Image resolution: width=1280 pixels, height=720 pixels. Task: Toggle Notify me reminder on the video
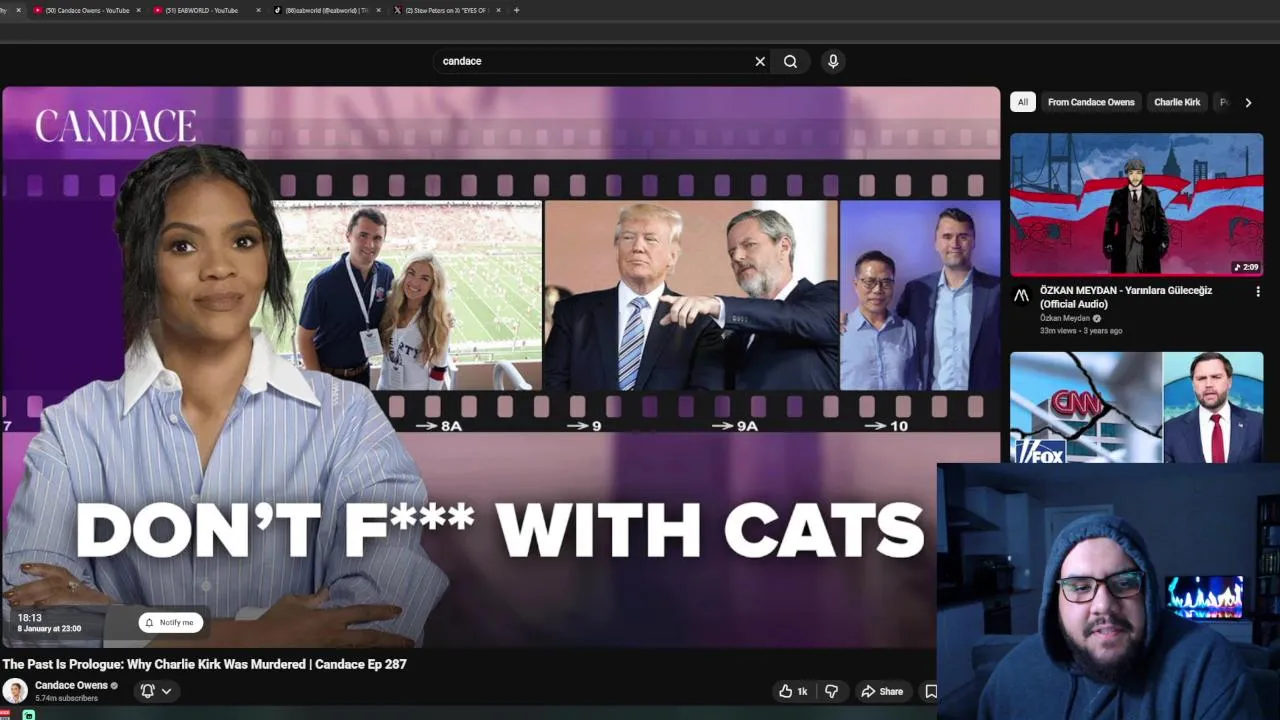click(170, 622)
